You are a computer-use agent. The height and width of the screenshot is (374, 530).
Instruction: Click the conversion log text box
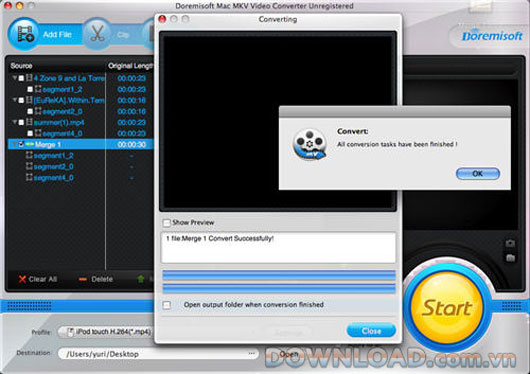(x=279, y=248)
